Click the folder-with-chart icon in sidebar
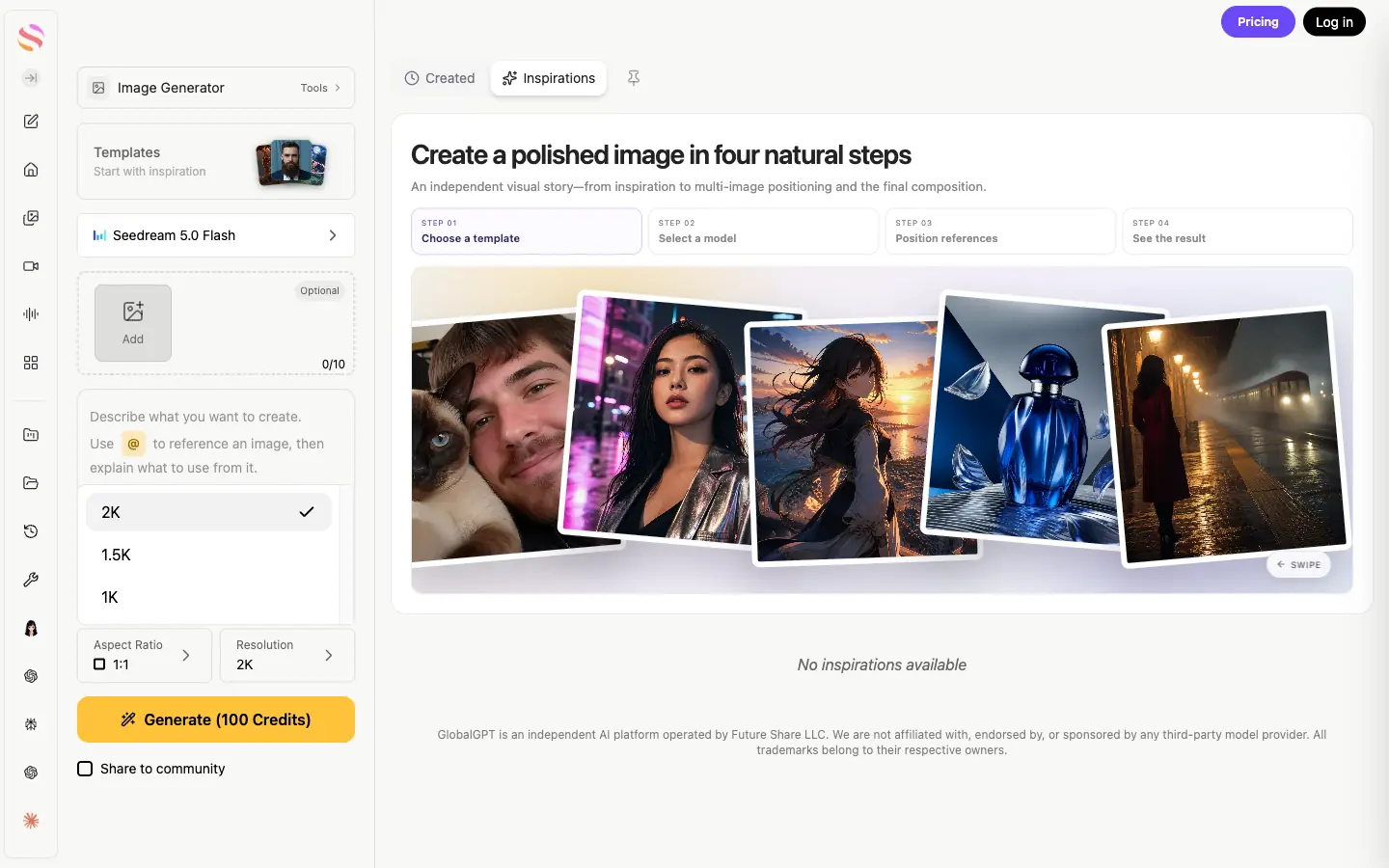The width and height of the screenshot is (1389, 868). 31,435
